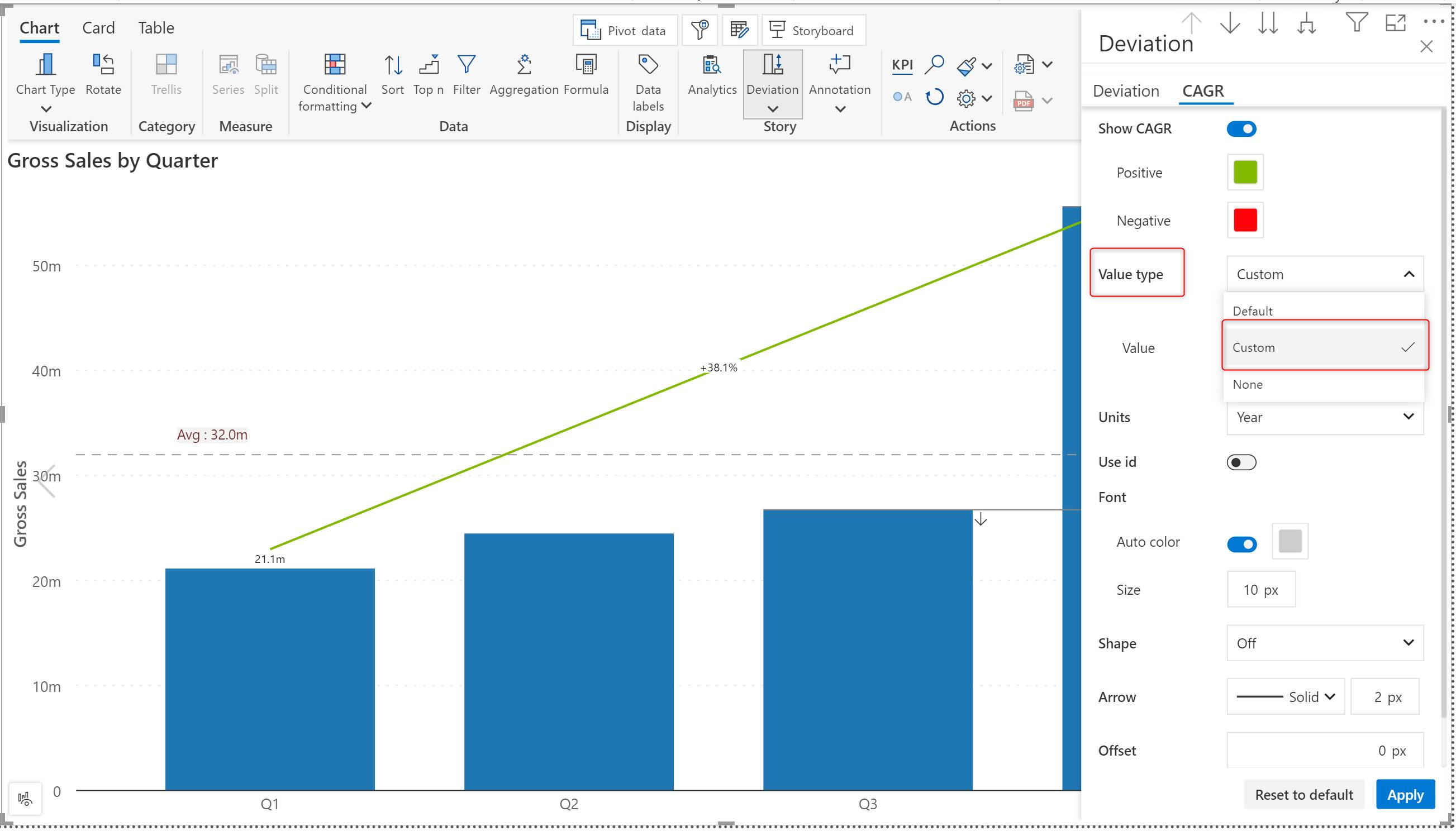The height and width of the screenshot is (831, 1456).
Task: Open the Conditional formatting tool
Action: click(335, 80)
